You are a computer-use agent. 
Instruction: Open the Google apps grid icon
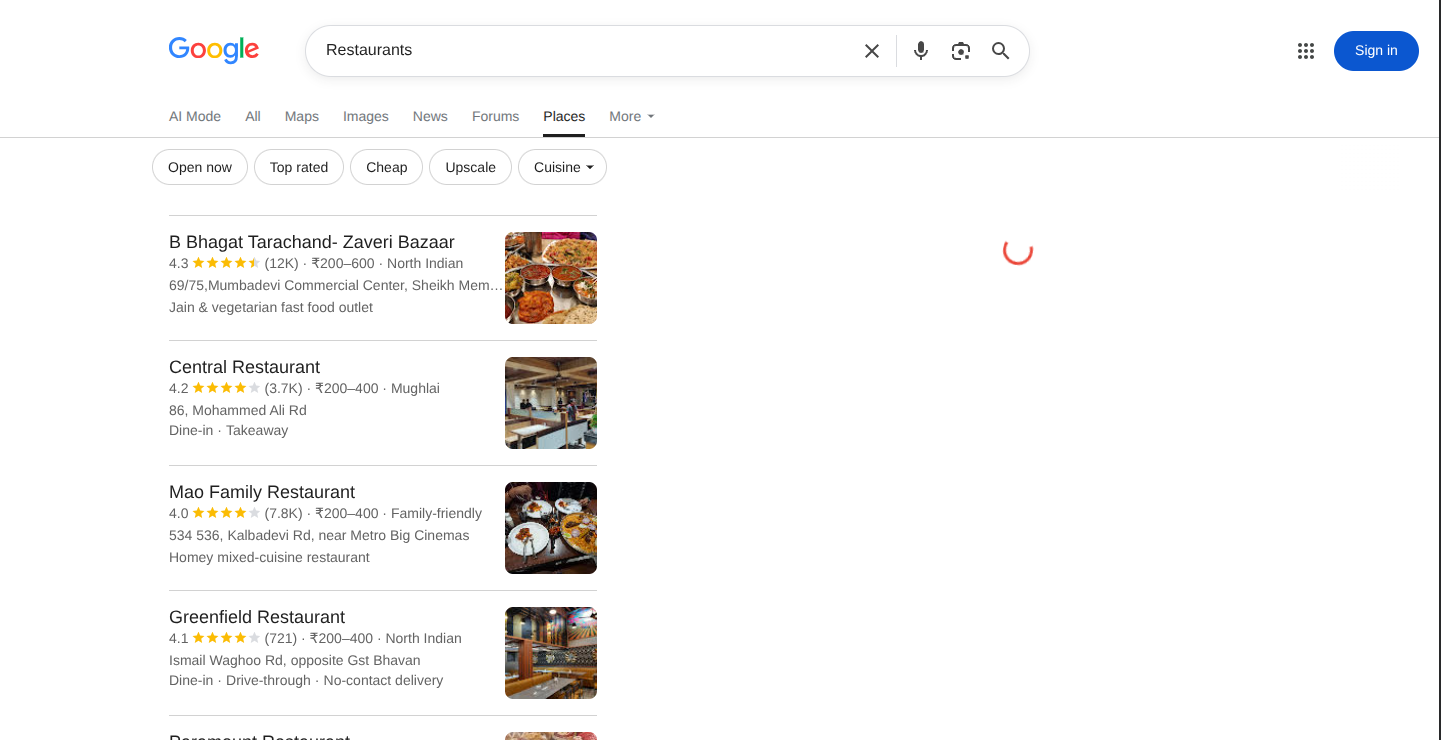(1306, 51)
